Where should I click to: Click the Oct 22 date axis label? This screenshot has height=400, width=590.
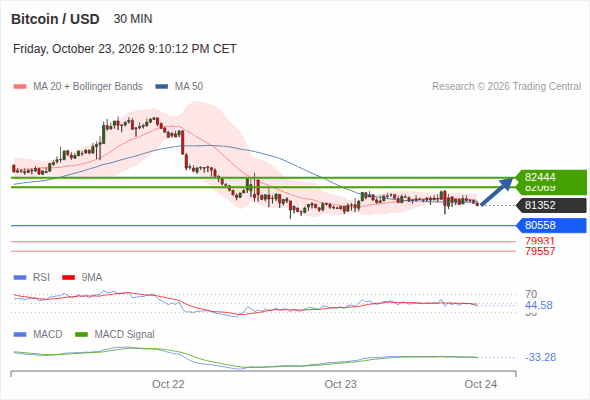(x=168, y=384)
